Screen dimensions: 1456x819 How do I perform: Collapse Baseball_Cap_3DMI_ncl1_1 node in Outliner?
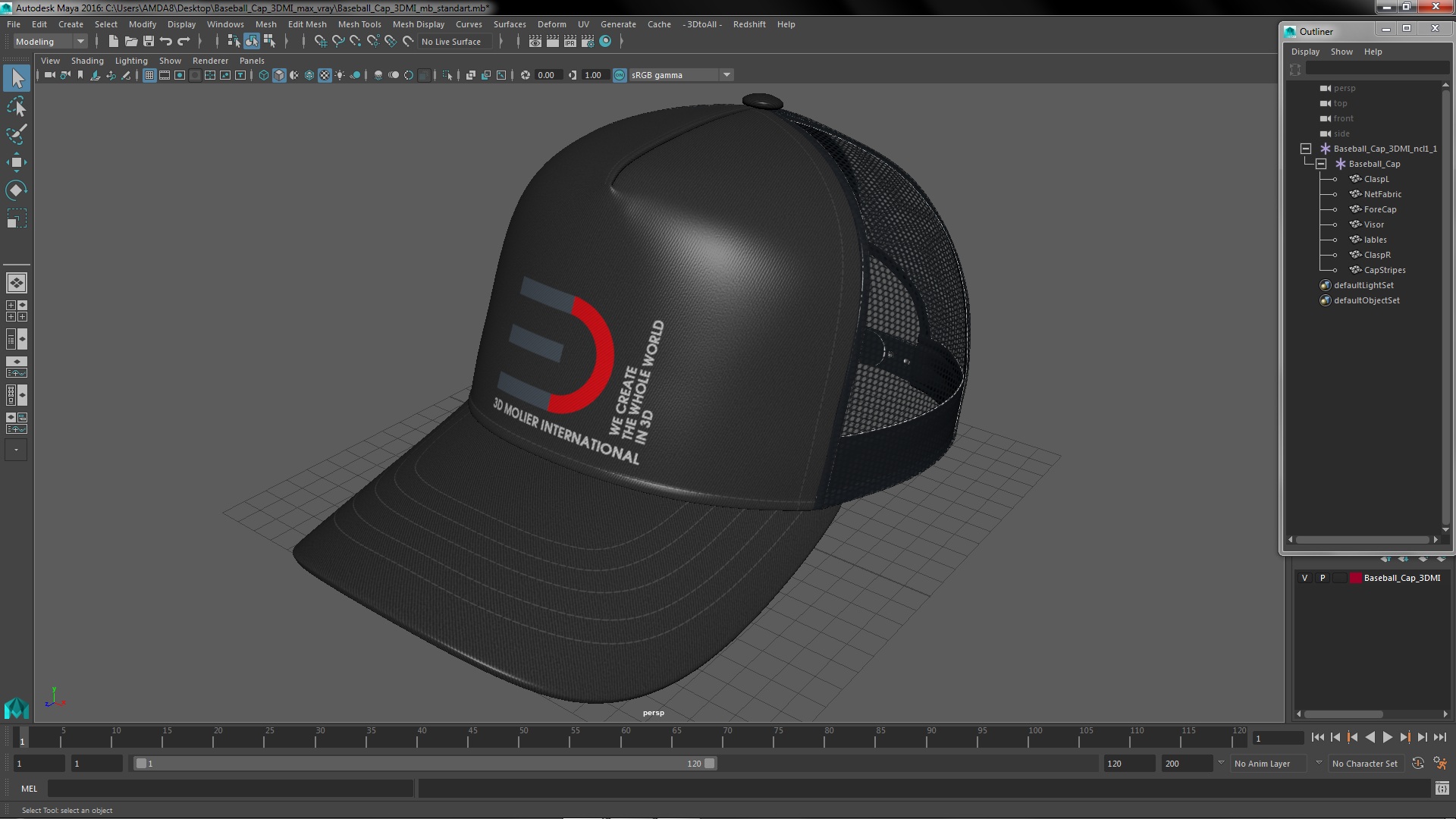coord(1306,149)
